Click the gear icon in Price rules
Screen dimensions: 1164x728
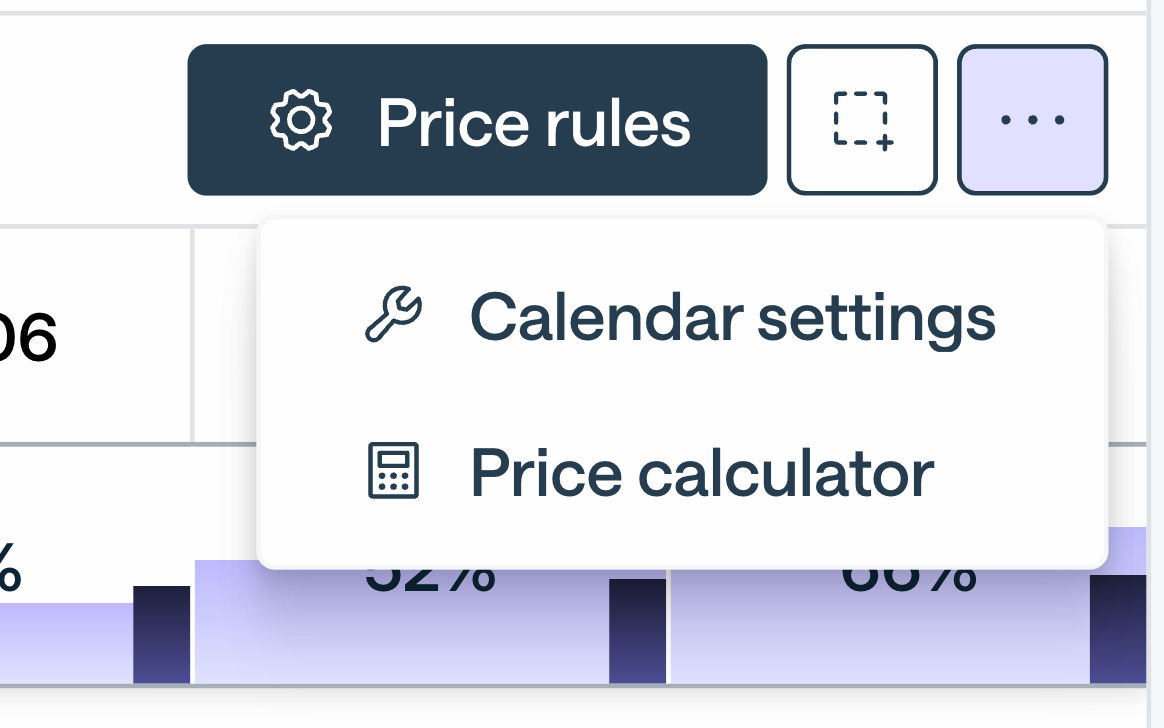pos(301,121)
